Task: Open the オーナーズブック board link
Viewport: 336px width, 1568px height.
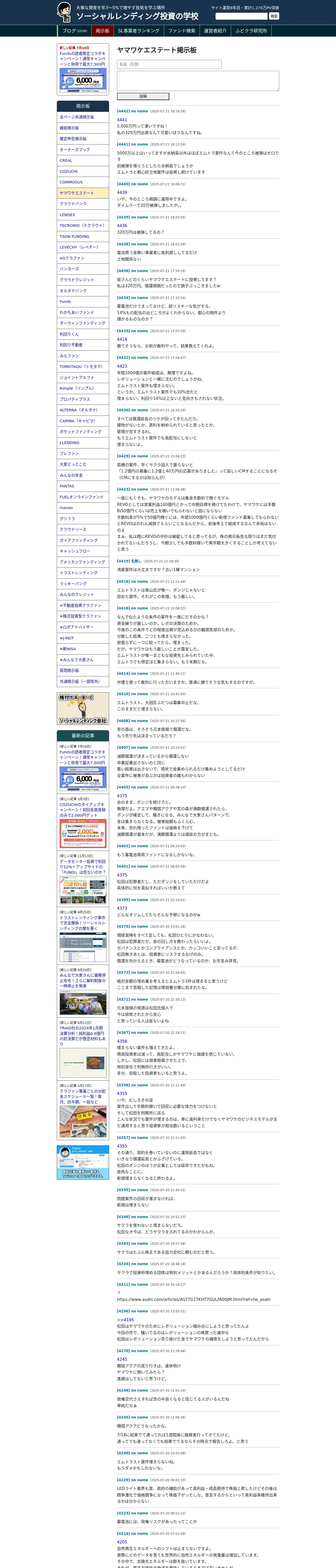Action: 83,150
